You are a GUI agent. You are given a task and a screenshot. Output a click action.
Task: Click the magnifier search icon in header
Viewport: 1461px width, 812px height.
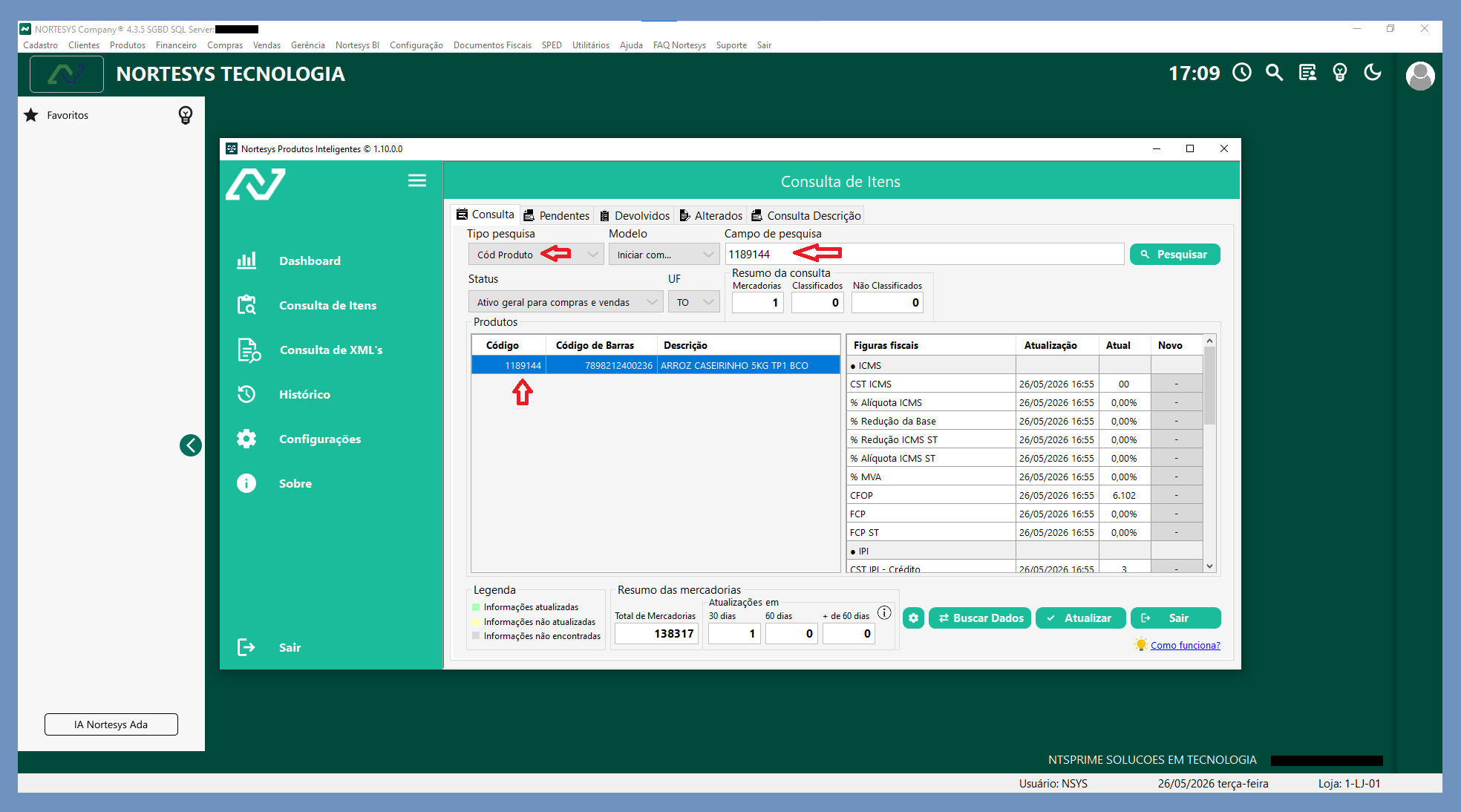tap(1275, 73)
